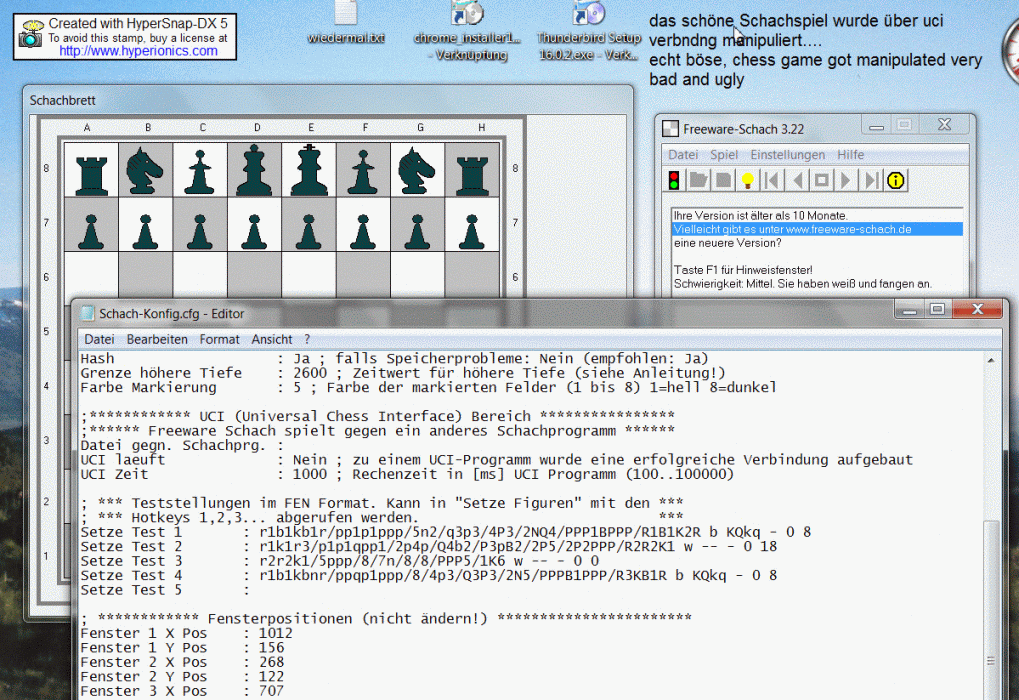Open the Hilfe menu in Freeware-Schach
This screenshot has width=1019, height=700.
(x=851, y=155)
